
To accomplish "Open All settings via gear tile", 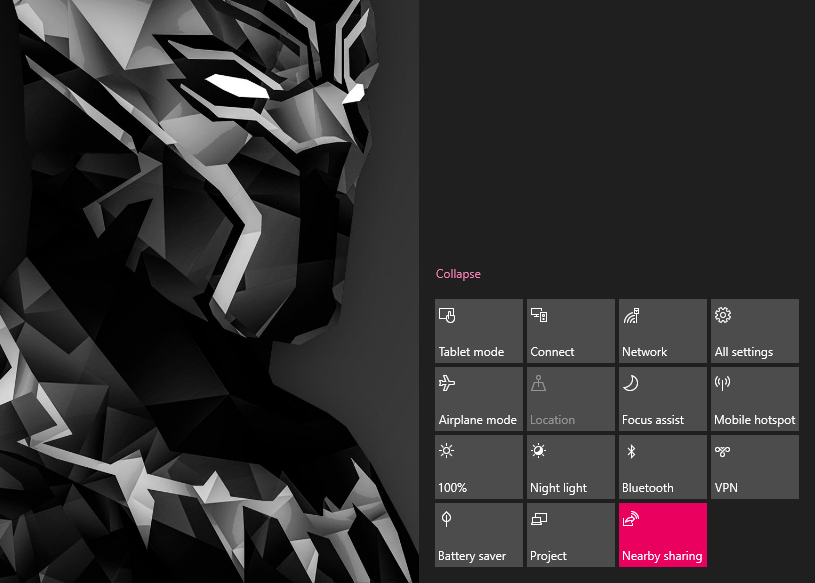I will (755, 331).
